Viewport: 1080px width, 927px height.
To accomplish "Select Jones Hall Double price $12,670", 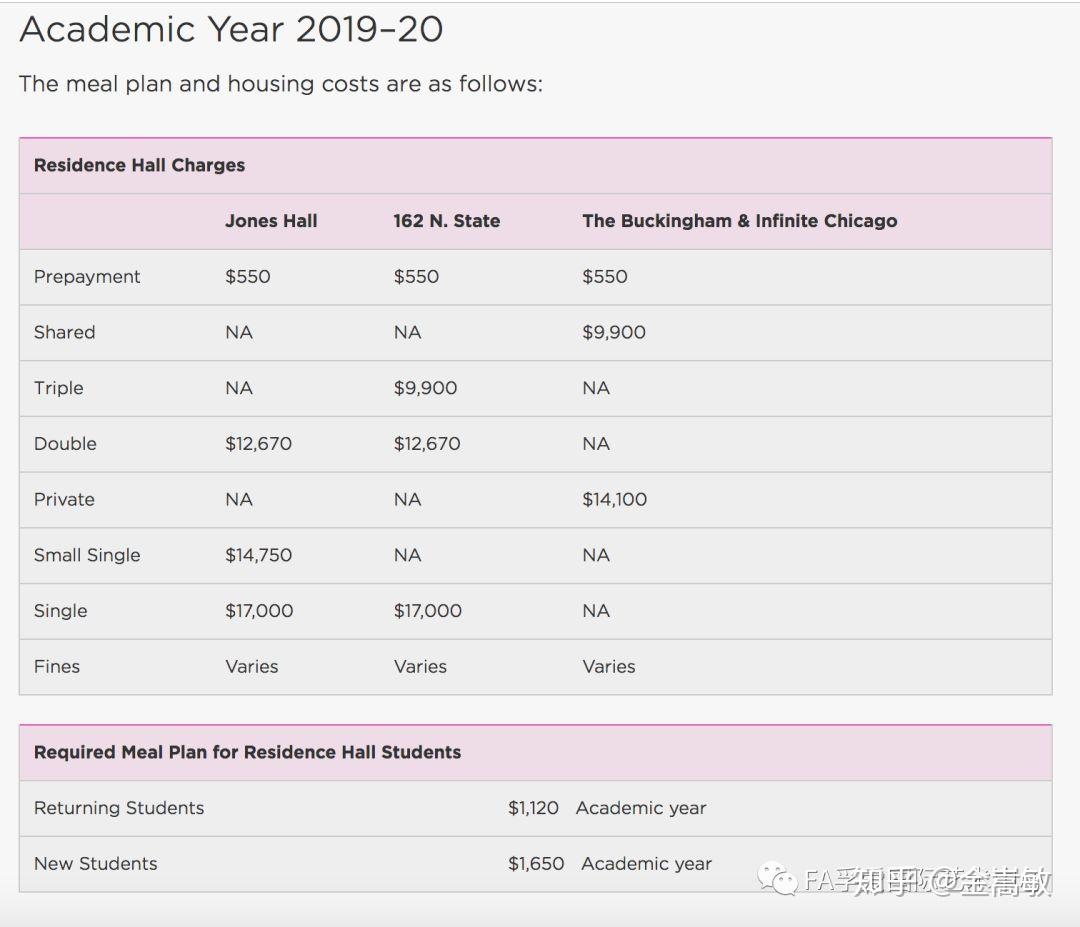I will (258, 444).
